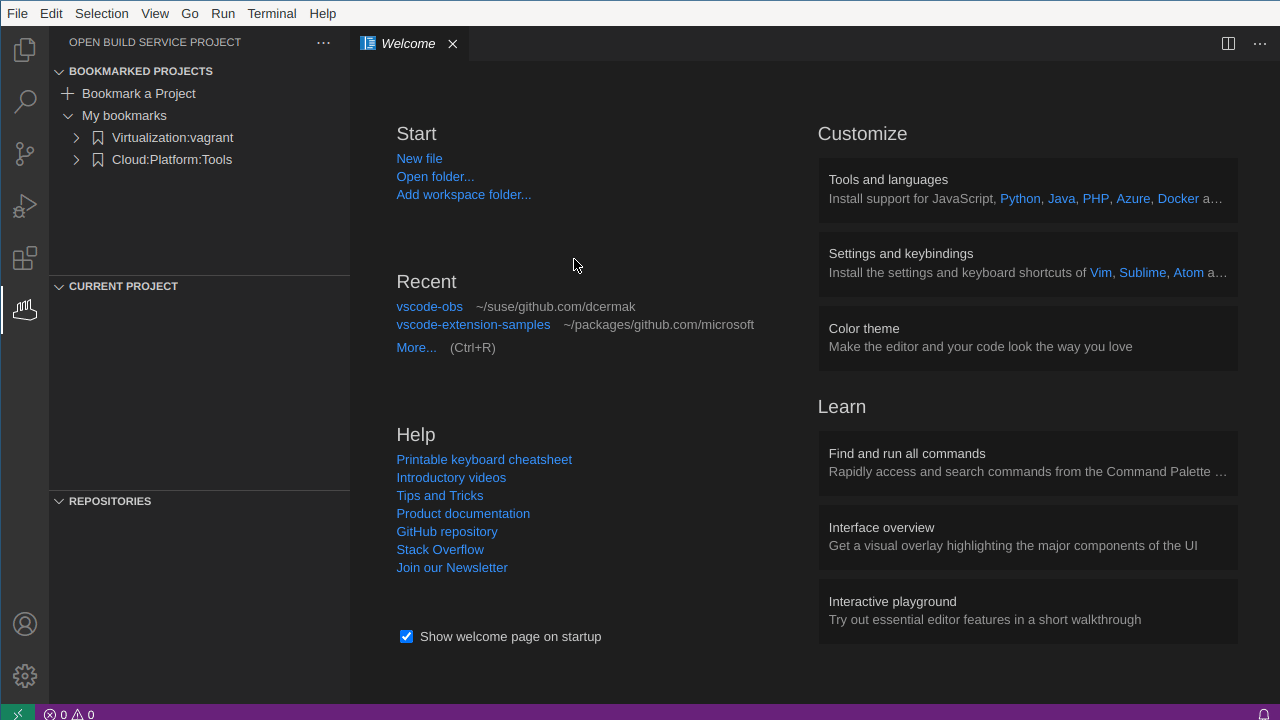
Task: Click the plus icon beside Bookmark a Project
Action: point(68,93)
